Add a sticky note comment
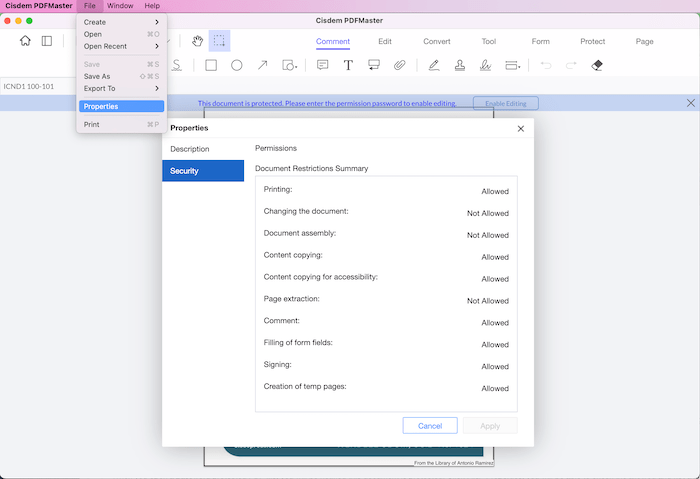Image resolution: width=700 pixels, height=479 pixels. pos(322,65)
